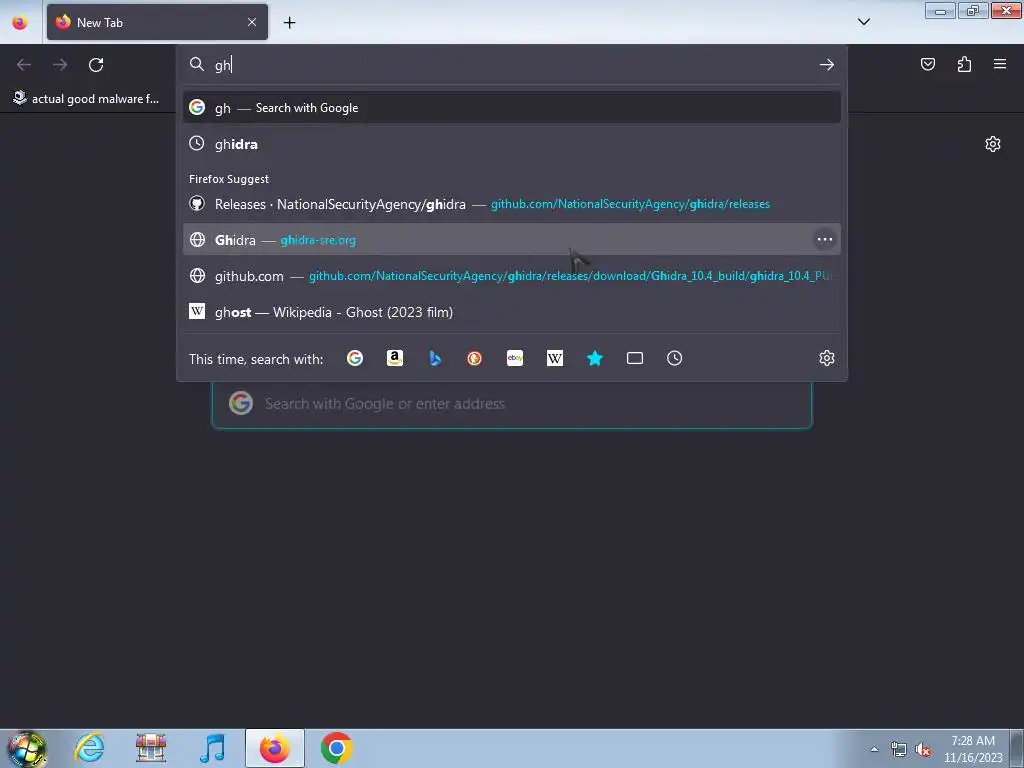This screenshot has width=1024, height=768.
Task: Search open tabs with tab icon
Action: point(635,358)
